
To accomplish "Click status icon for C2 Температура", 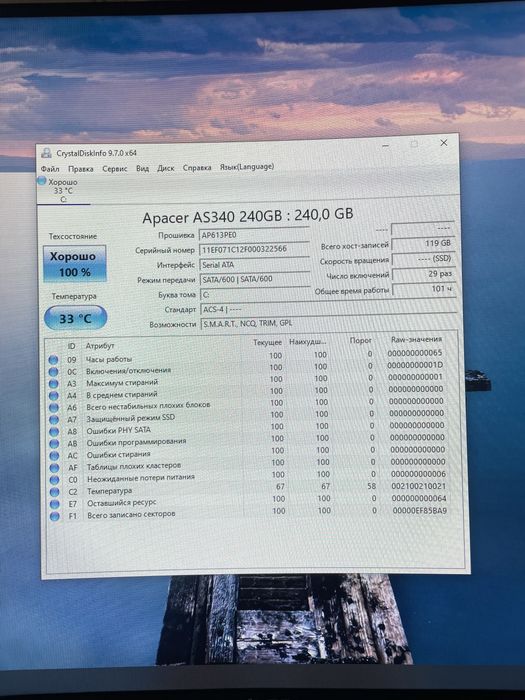I will [54, 492].
